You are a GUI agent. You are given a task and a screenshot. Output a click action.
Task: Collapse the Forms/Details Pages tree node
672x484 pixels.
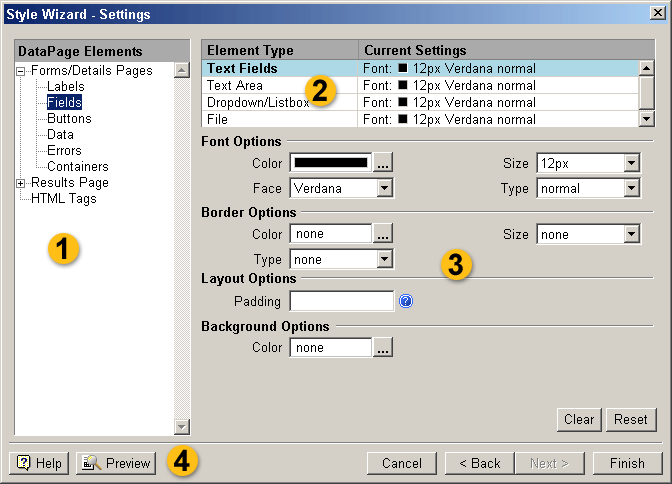[x=21, y=71]
